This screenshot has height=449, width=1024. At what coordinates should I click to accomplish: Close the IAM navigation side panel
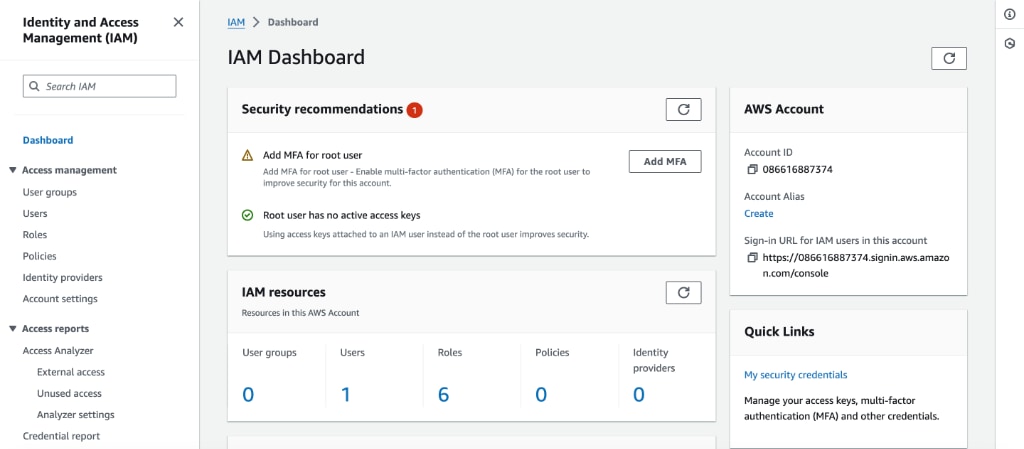point(178,22)
